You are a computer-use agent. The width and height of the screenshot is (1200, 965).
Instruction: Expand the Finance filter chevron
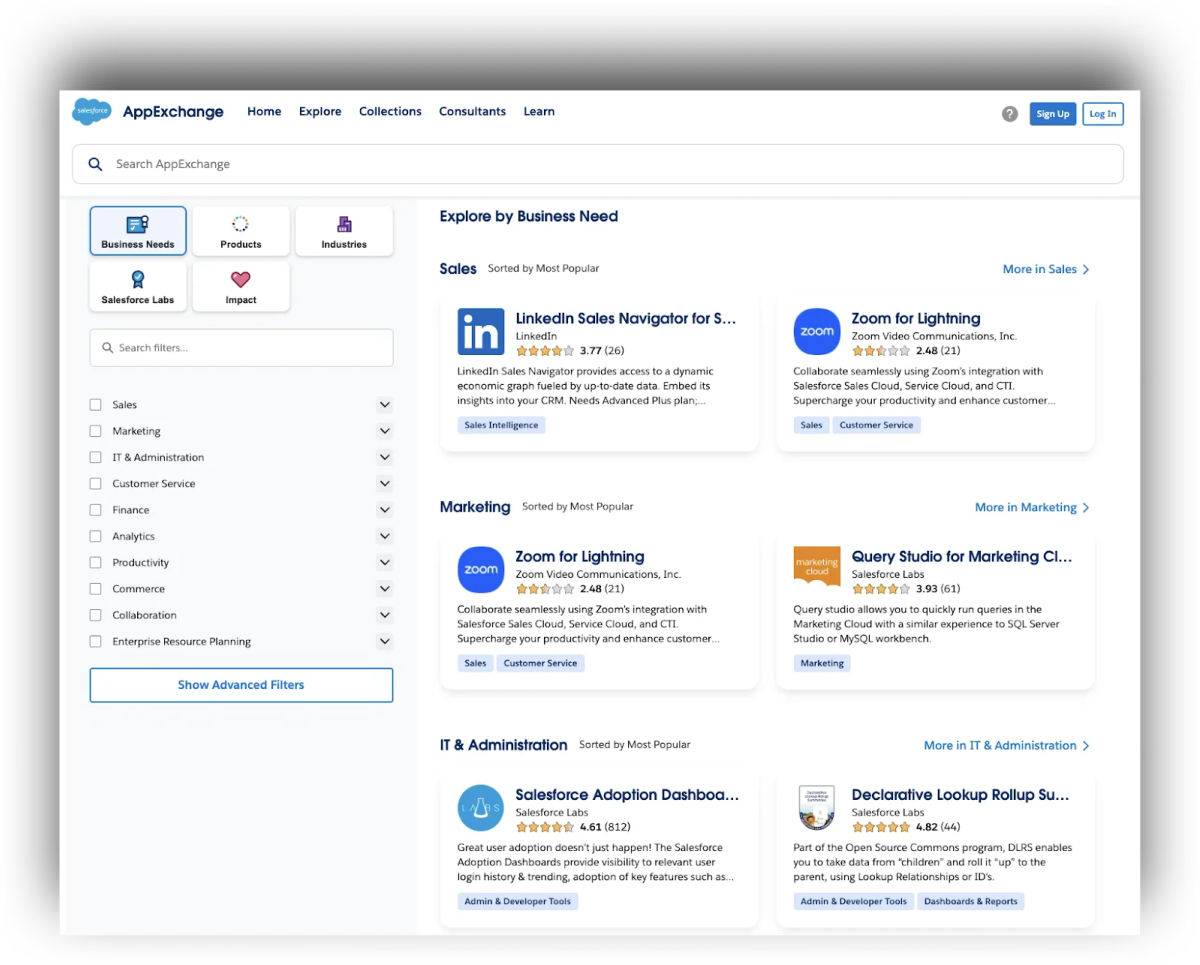(385, 510)
